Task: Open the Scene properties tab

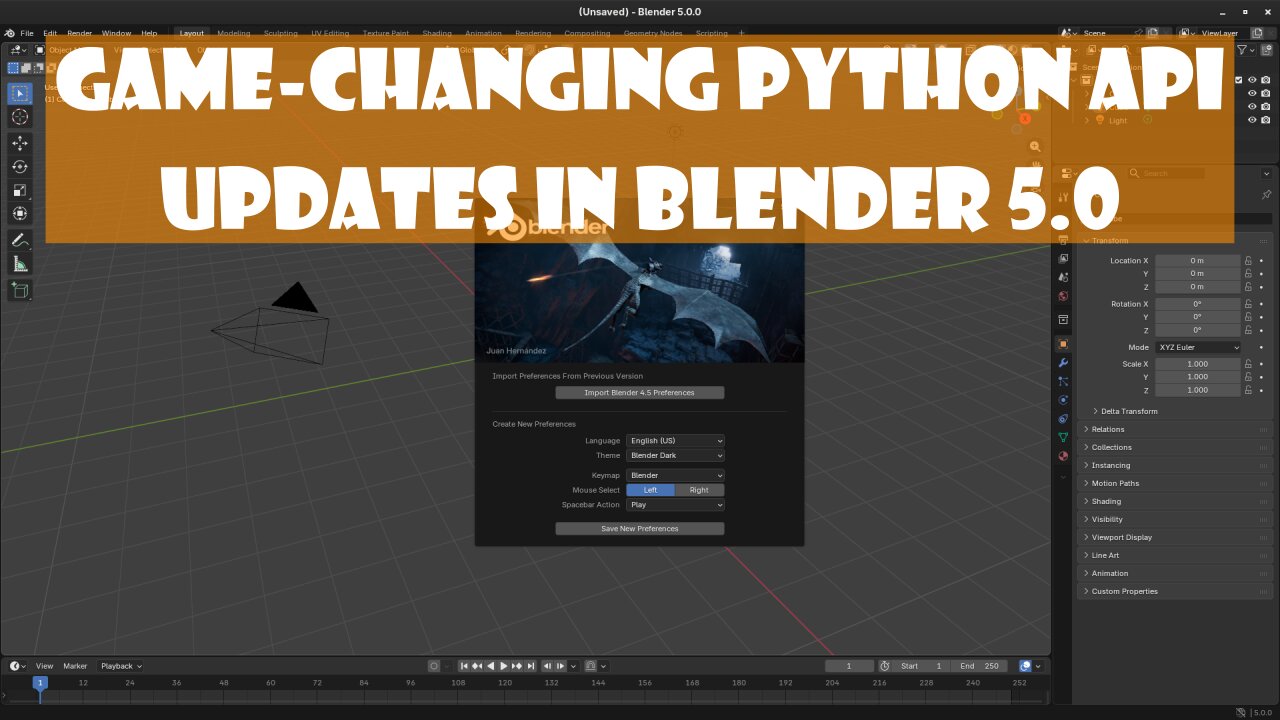Action: point(1063,277)
